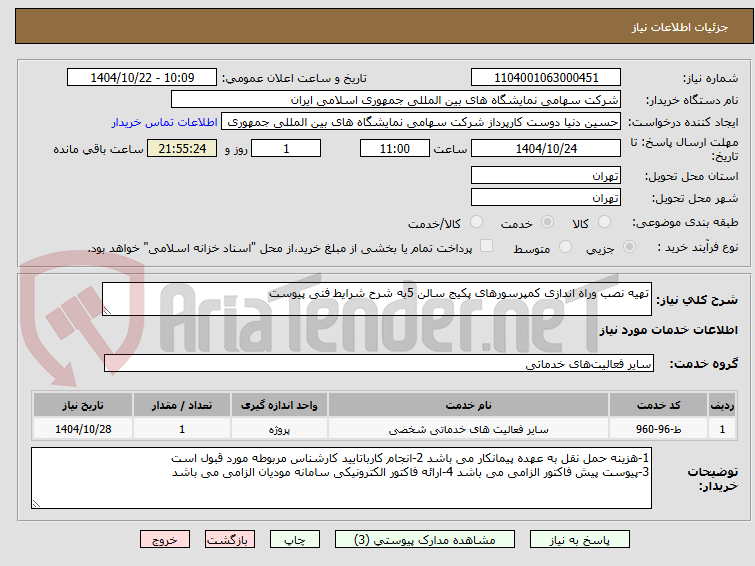Viewport: 755px width, 566px height.
Task: Select the خدمت radio button
Action: (547, 222)
